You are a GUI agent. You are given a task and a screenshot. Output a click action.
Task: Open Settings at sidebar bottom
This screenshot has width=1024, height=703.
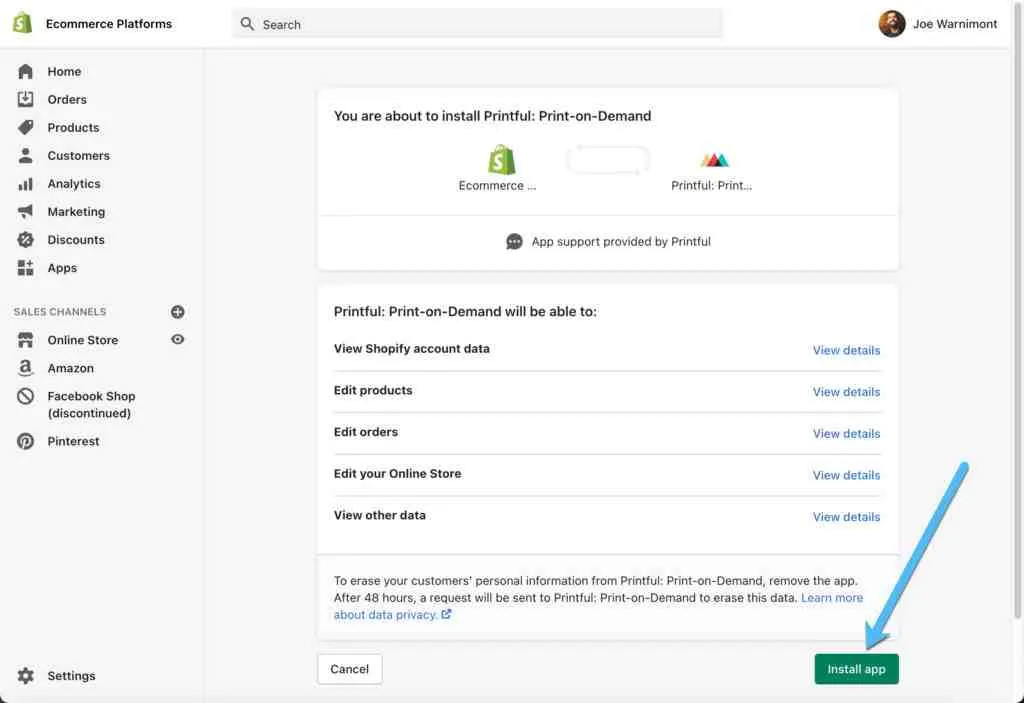click(x=71, y=676)
